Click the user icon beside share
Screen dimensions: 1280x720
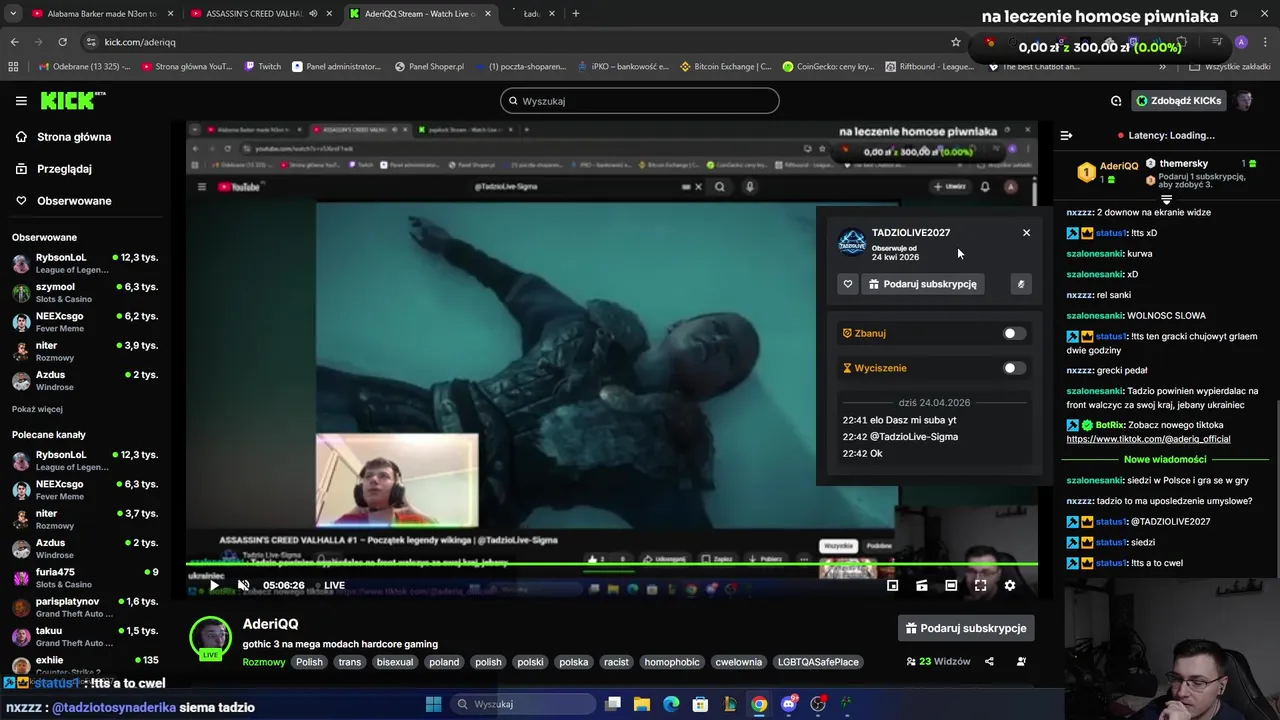[x=1021, y=661]
